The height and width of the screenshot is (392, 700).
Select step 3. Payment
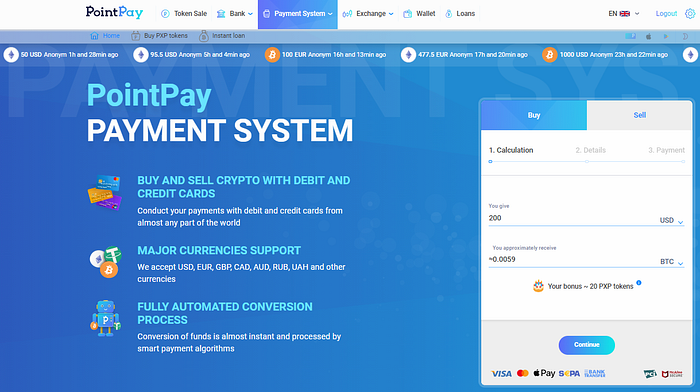666,150
